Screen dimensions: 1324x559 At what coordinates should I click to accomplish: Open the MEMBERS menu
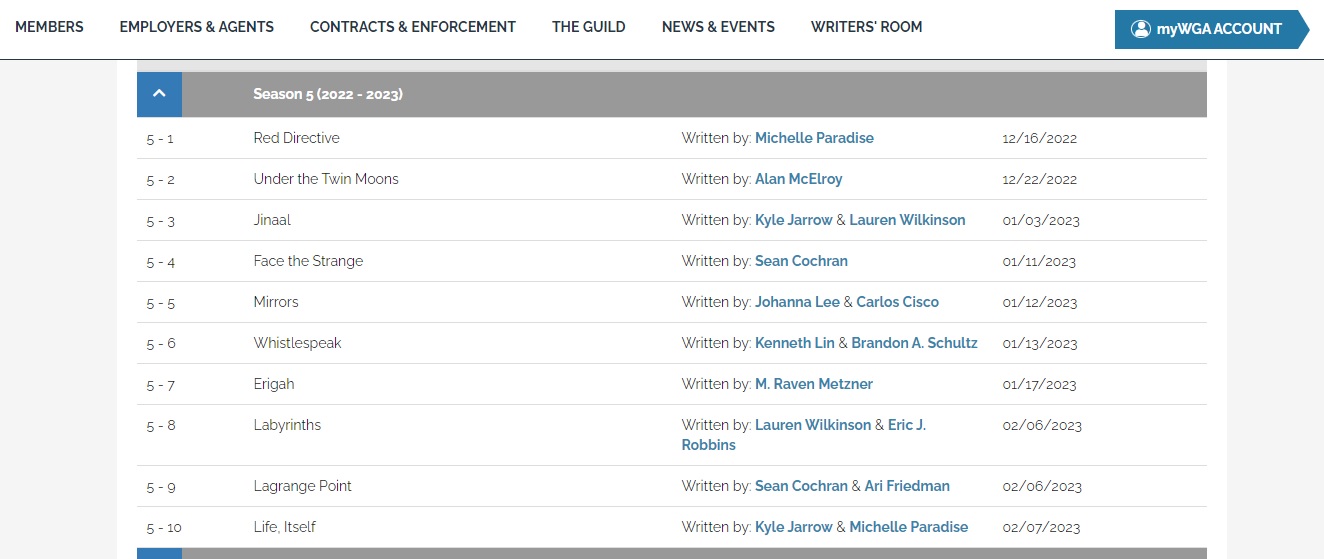(49, 27)
